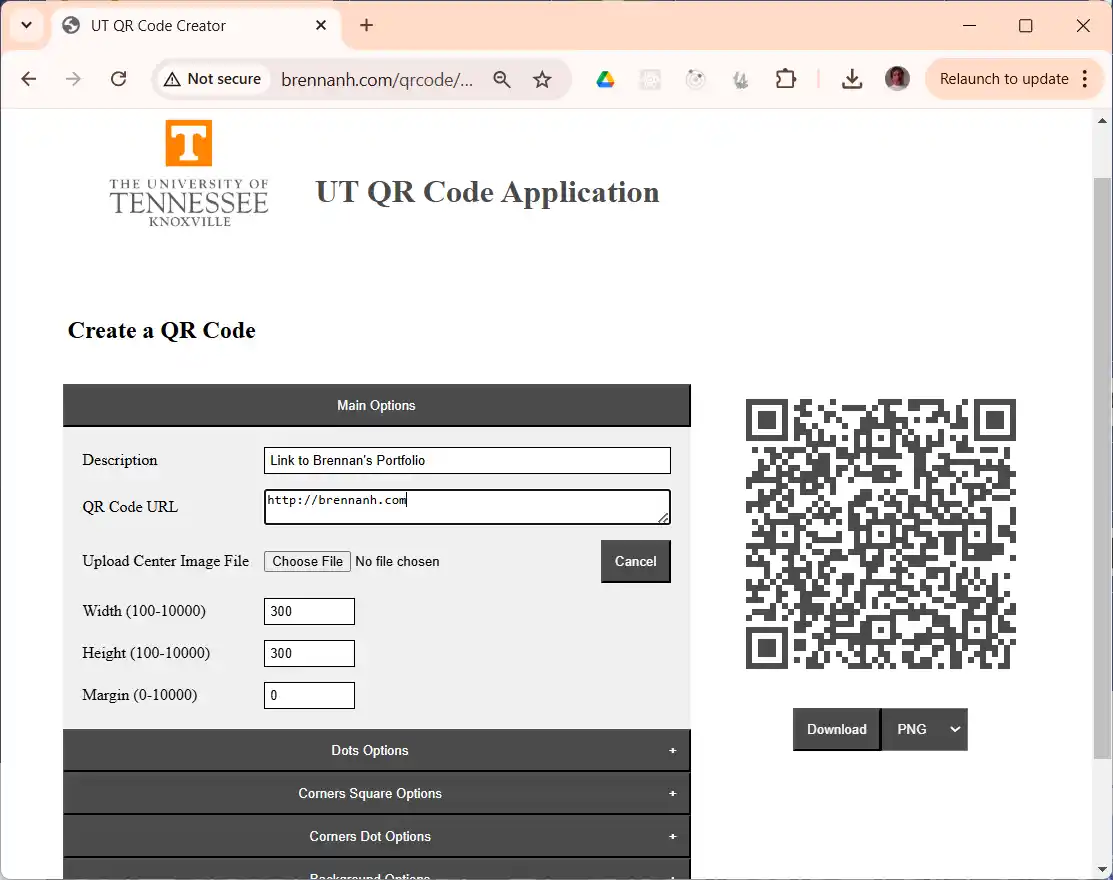This screenshot has width=1113, height=880.
Task: Click the Description text field
Action: (467, 461)
